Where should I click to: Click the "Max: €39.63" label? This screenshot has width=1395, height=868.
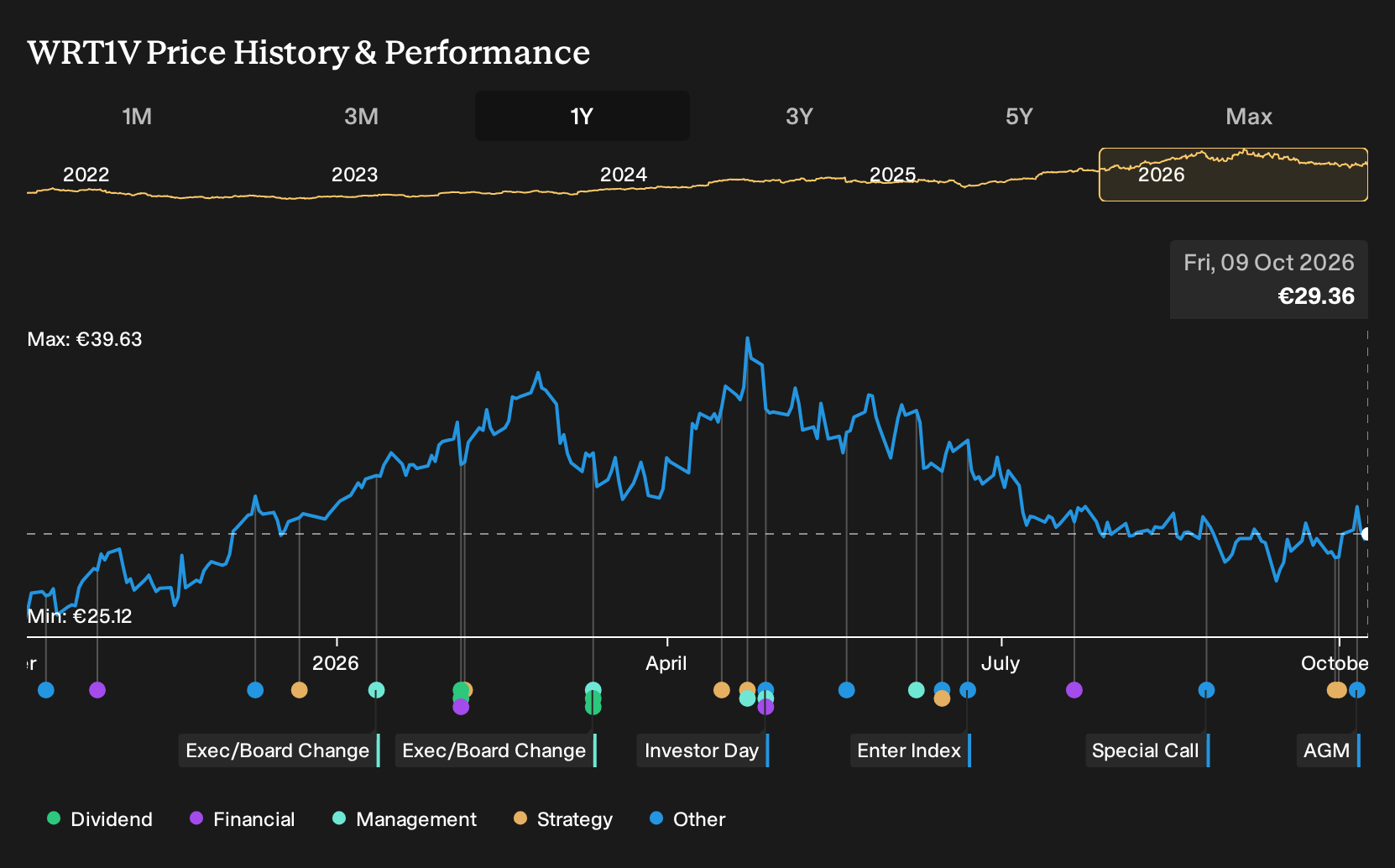point(85,339)
